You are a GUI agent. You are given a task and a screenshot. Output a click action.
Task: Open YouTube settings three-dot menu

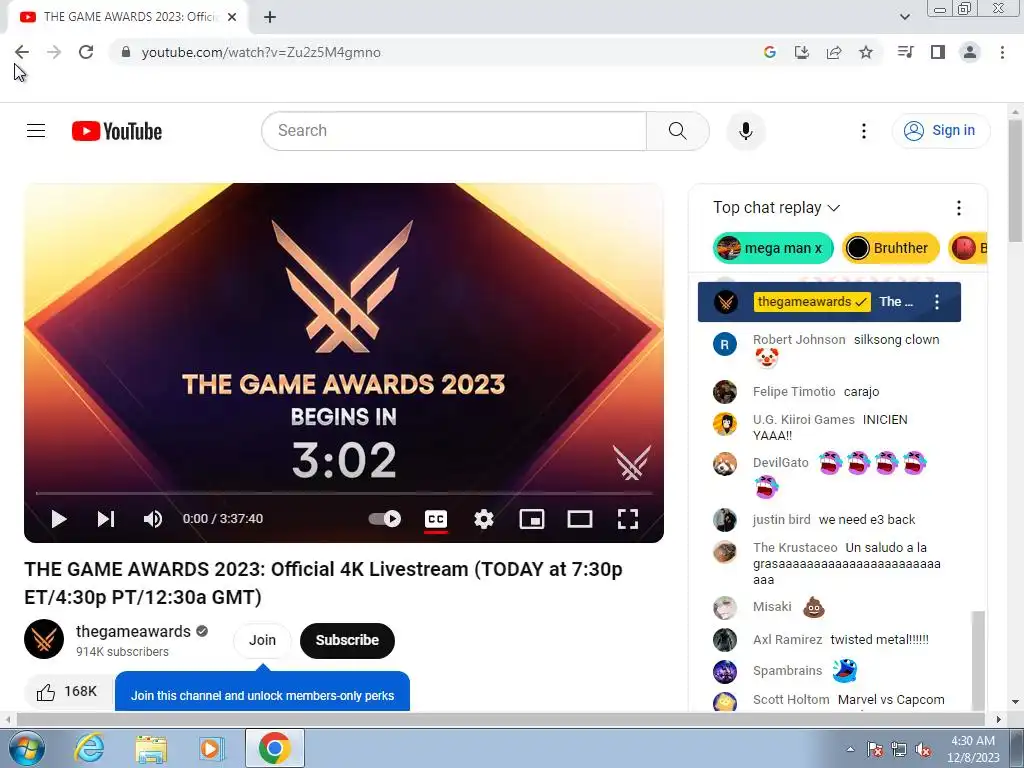tap(863, 131)
